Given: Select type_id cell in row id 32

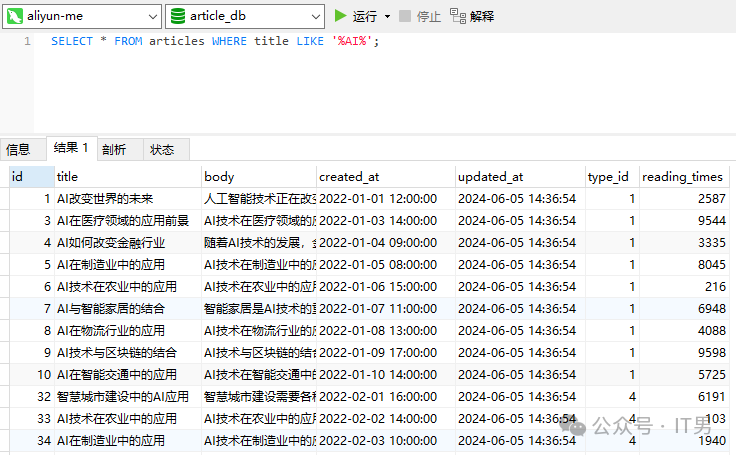Looking at the screenshot, I should (x=613, y=397).
